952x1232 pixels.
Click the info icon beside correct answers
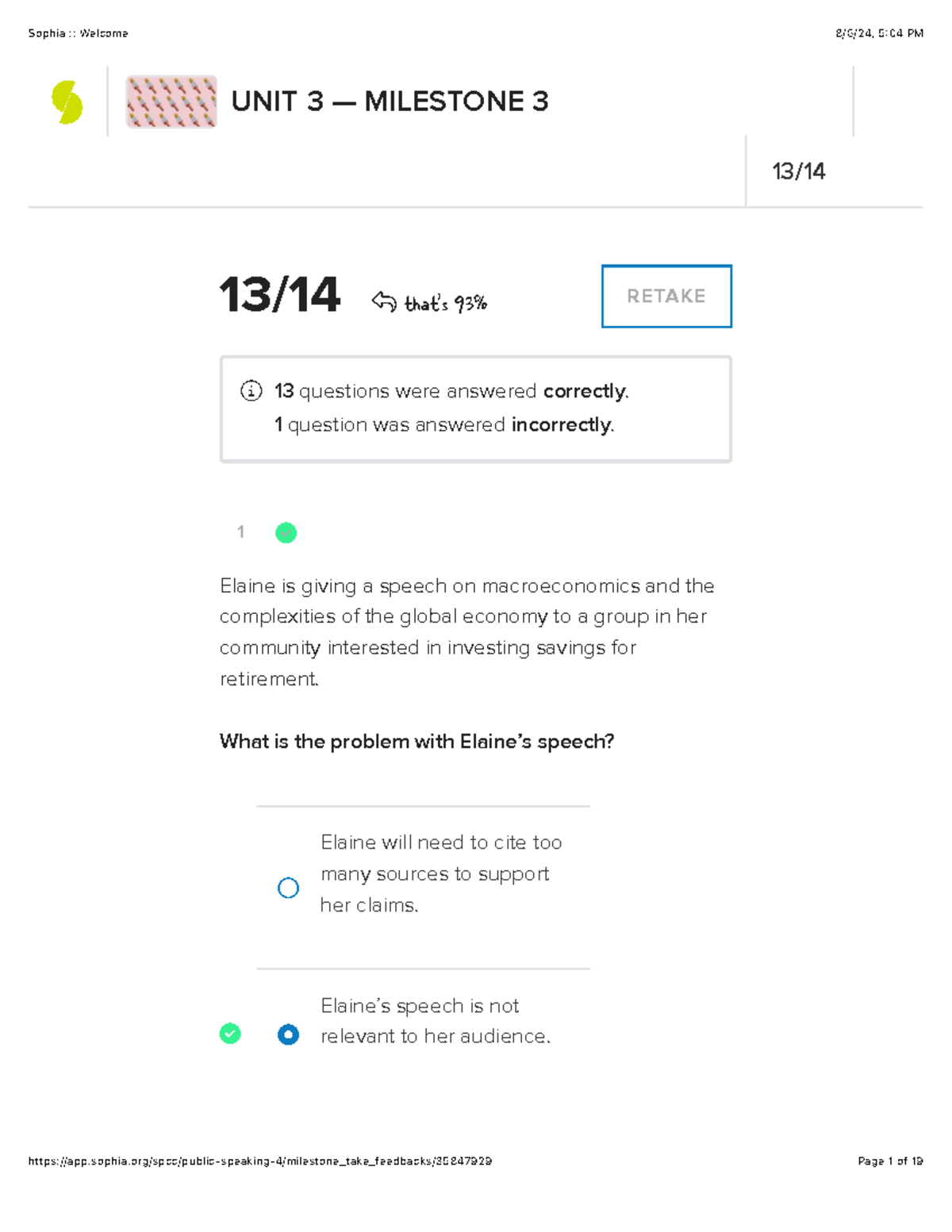click(251, 390)
